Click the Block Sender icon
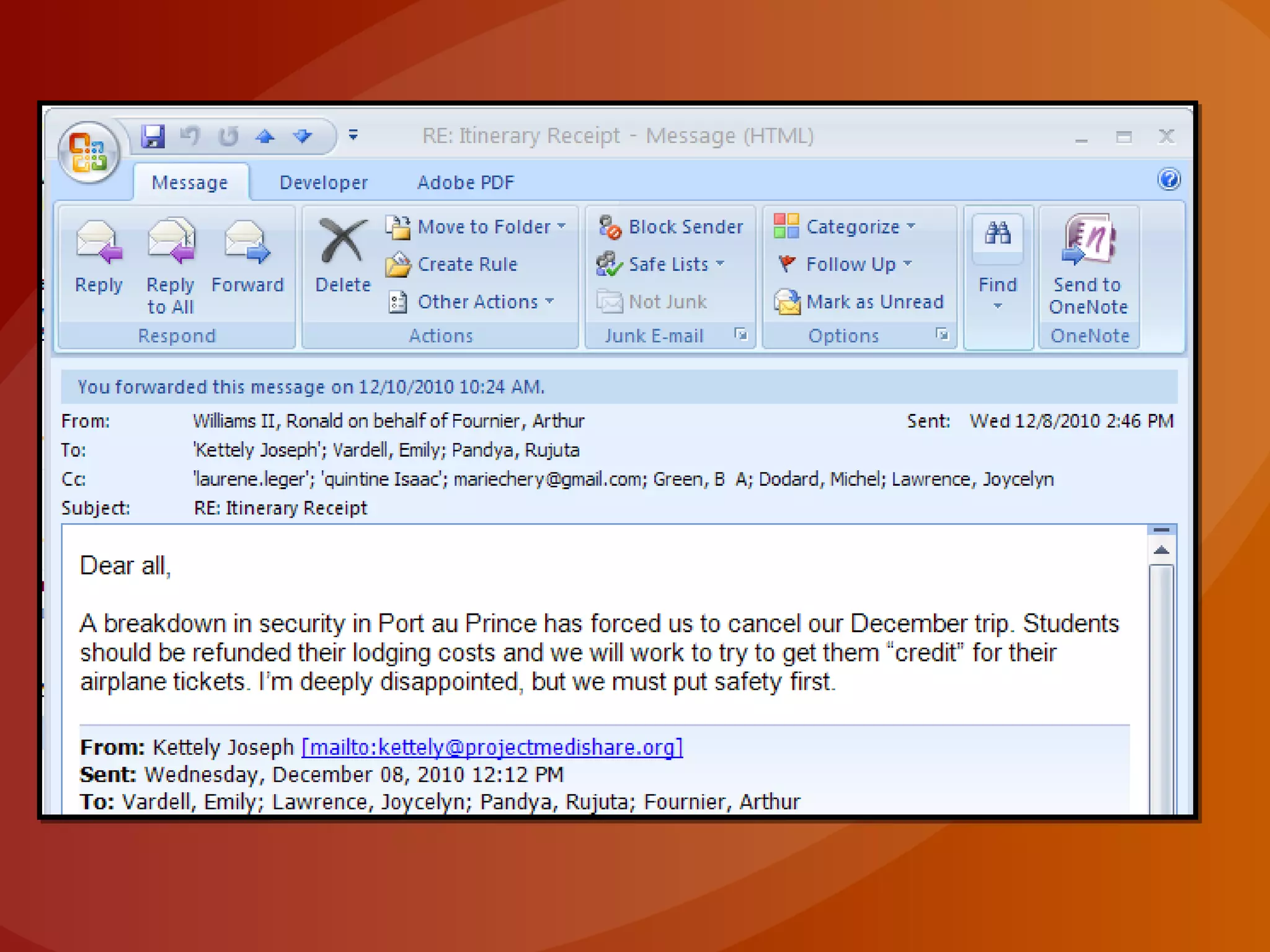1270x952 pixels. [610, 227]
